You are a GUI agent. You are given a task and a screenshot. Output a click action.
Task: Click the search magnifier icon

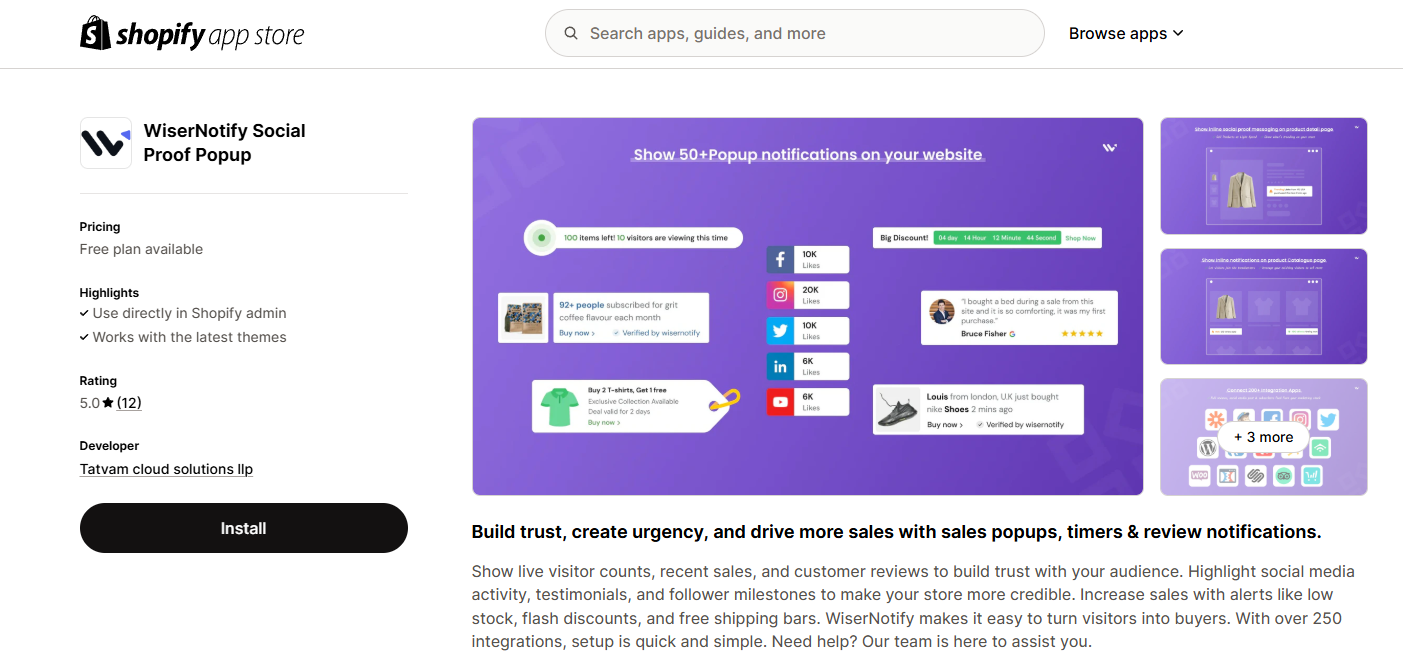[570, 33]
